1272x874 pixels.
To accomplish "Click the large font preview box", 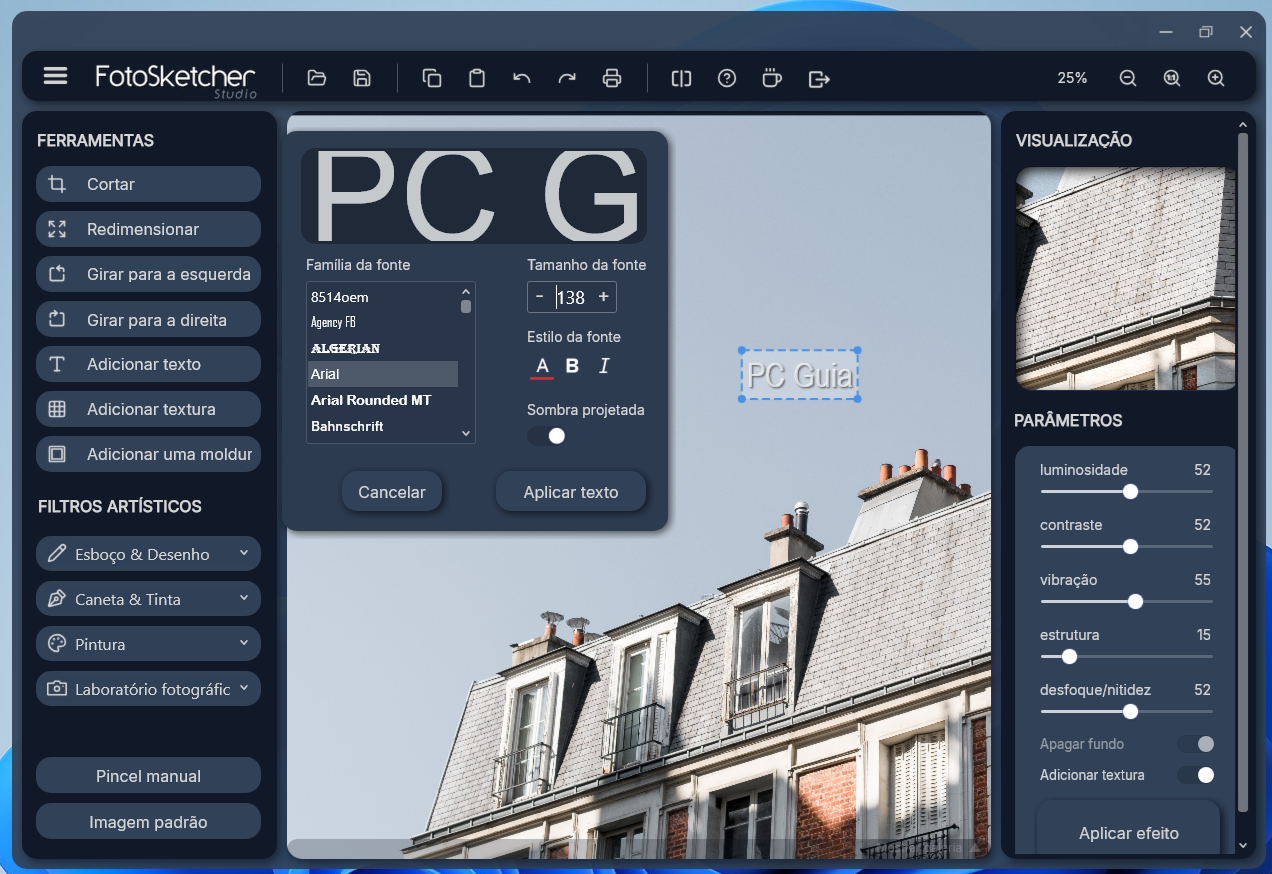I will click(474, 196).
